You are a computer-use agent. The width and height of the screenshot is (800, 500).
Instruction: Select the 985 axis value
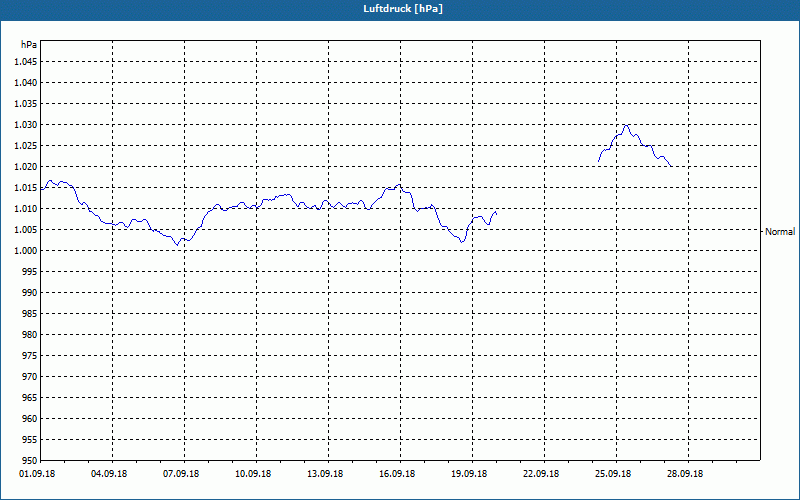pyautogui.click(x=30, y=314)
